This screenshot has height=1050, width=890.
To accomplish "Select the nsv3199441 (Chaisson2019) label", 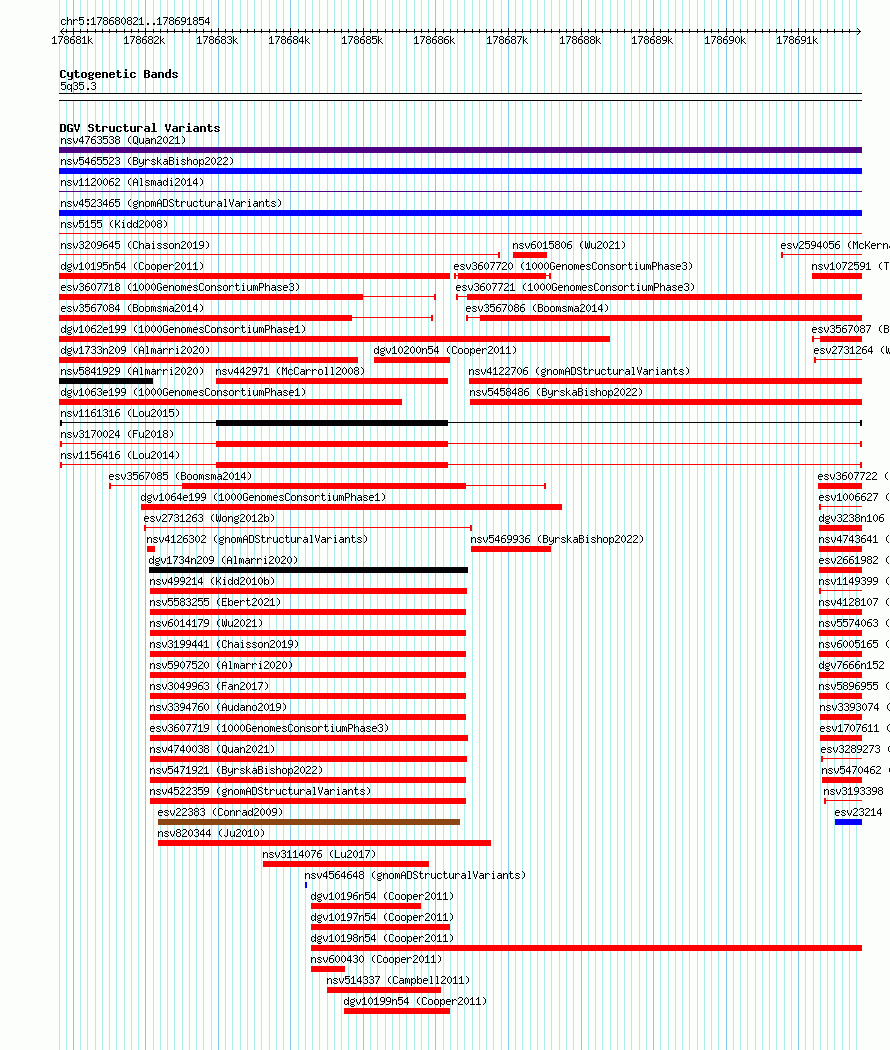I will point(224,644).
